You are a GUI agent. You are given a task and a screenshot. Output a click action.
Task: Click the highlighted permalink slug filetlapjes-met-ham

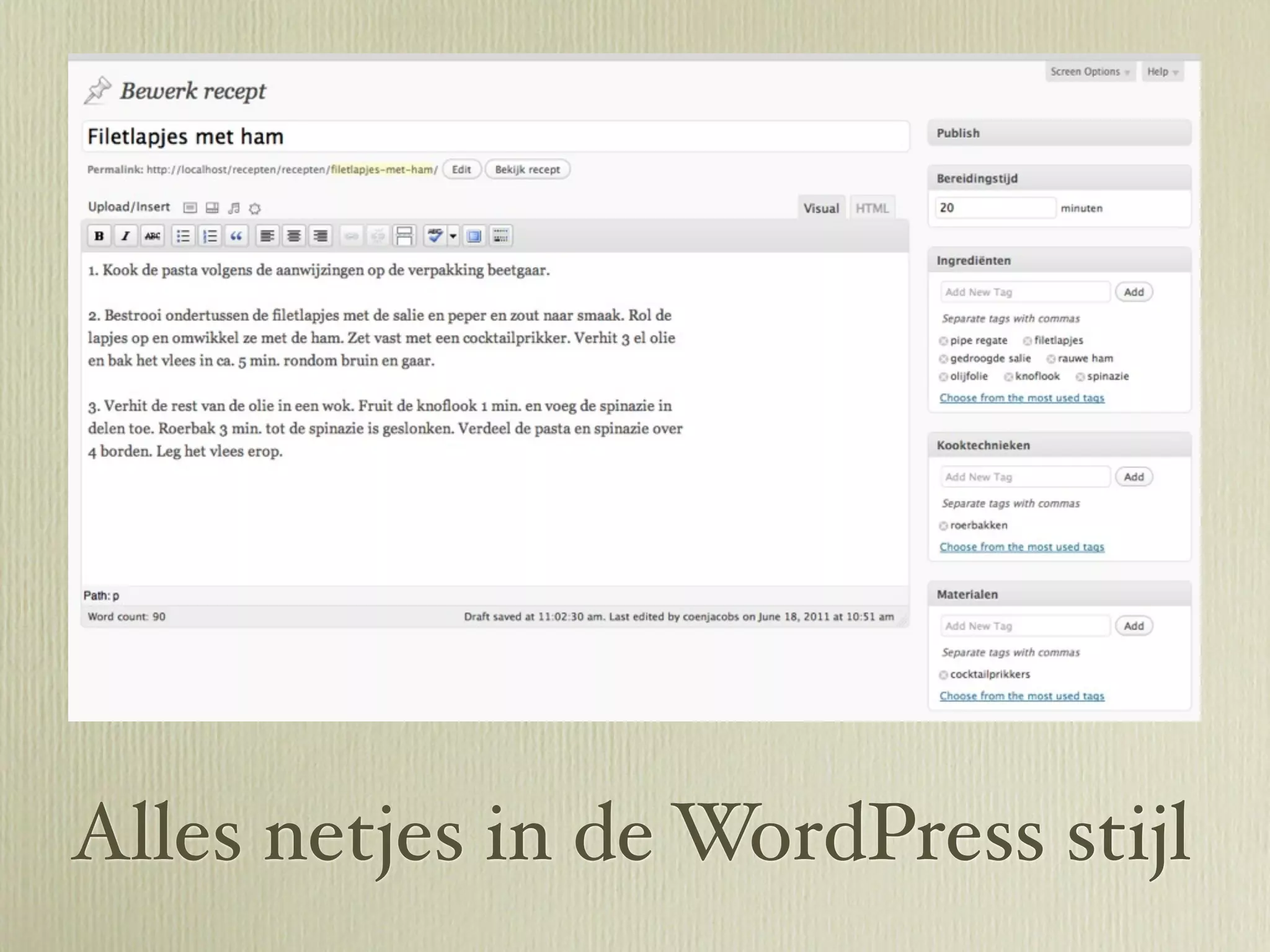pos(381,169)
